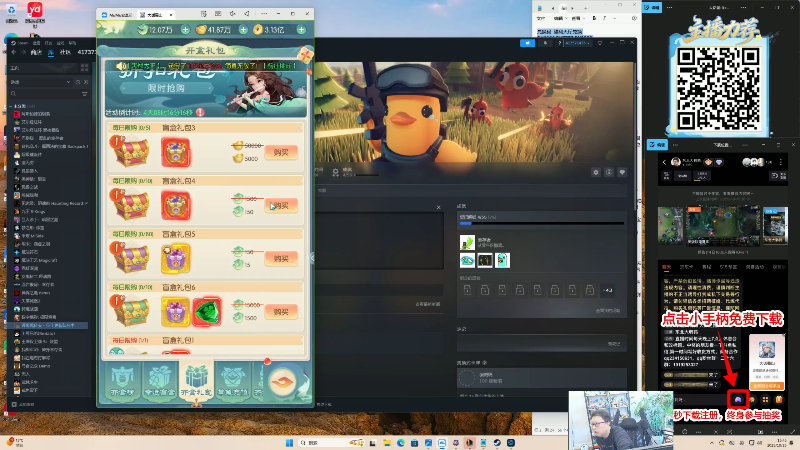Go back in Steam navigation
Viewport: 800px width, 450px height.
pyautogui.click(x=13, y=52)
